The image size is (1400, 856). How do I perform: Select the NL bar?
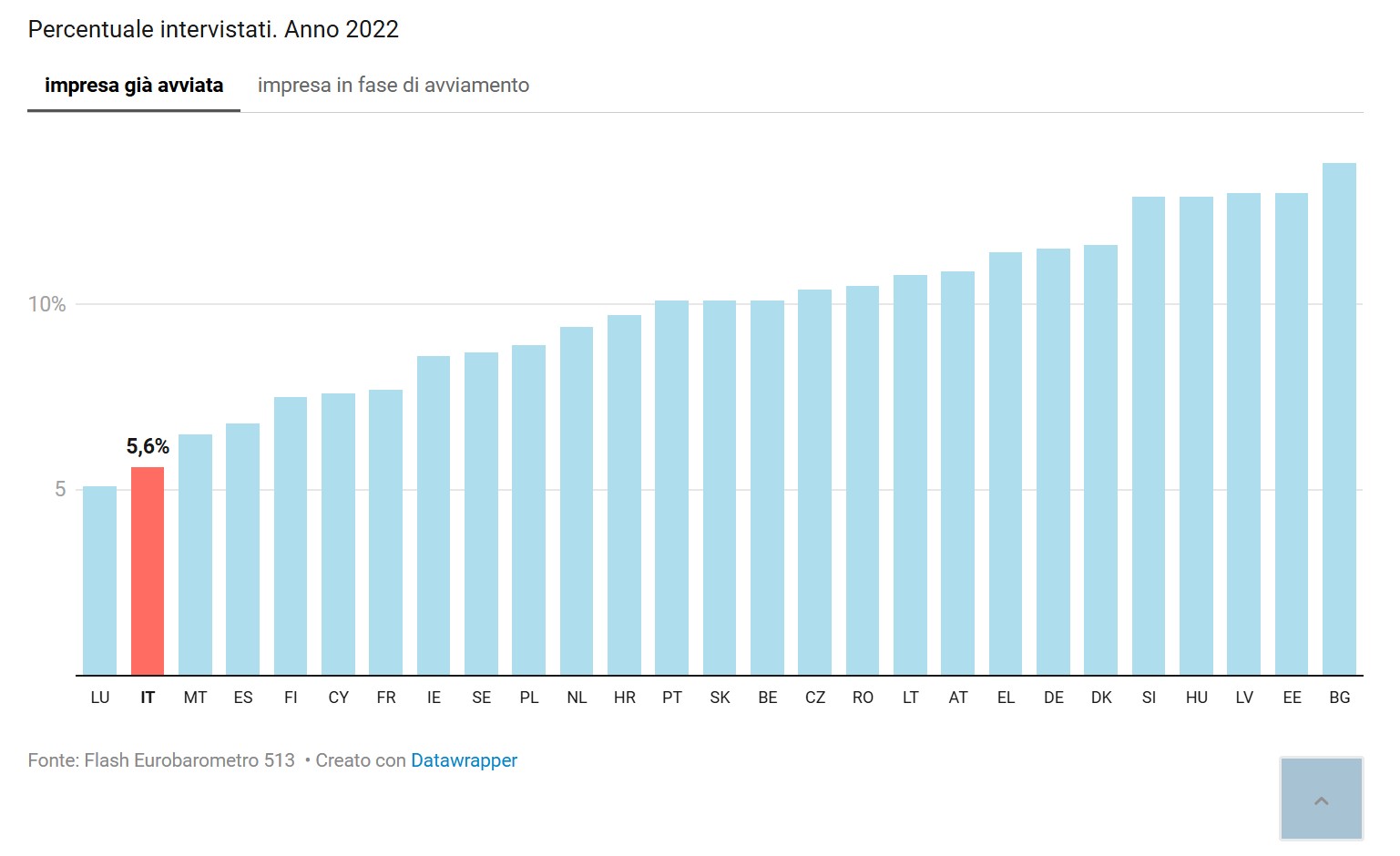click(577, 501)
